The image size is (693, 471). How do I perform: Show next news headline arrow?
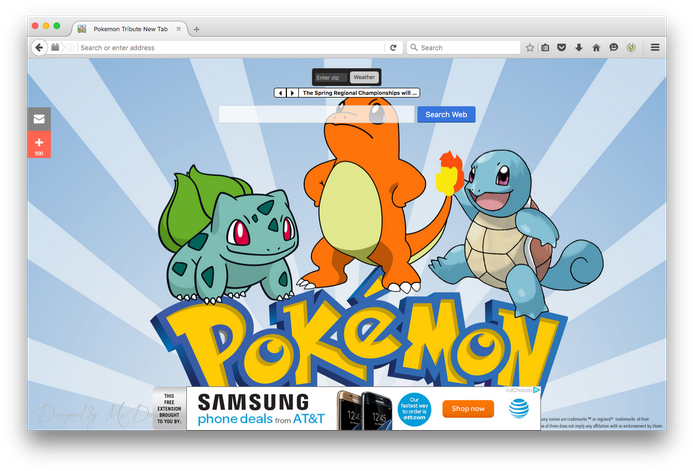pos(292,93)
